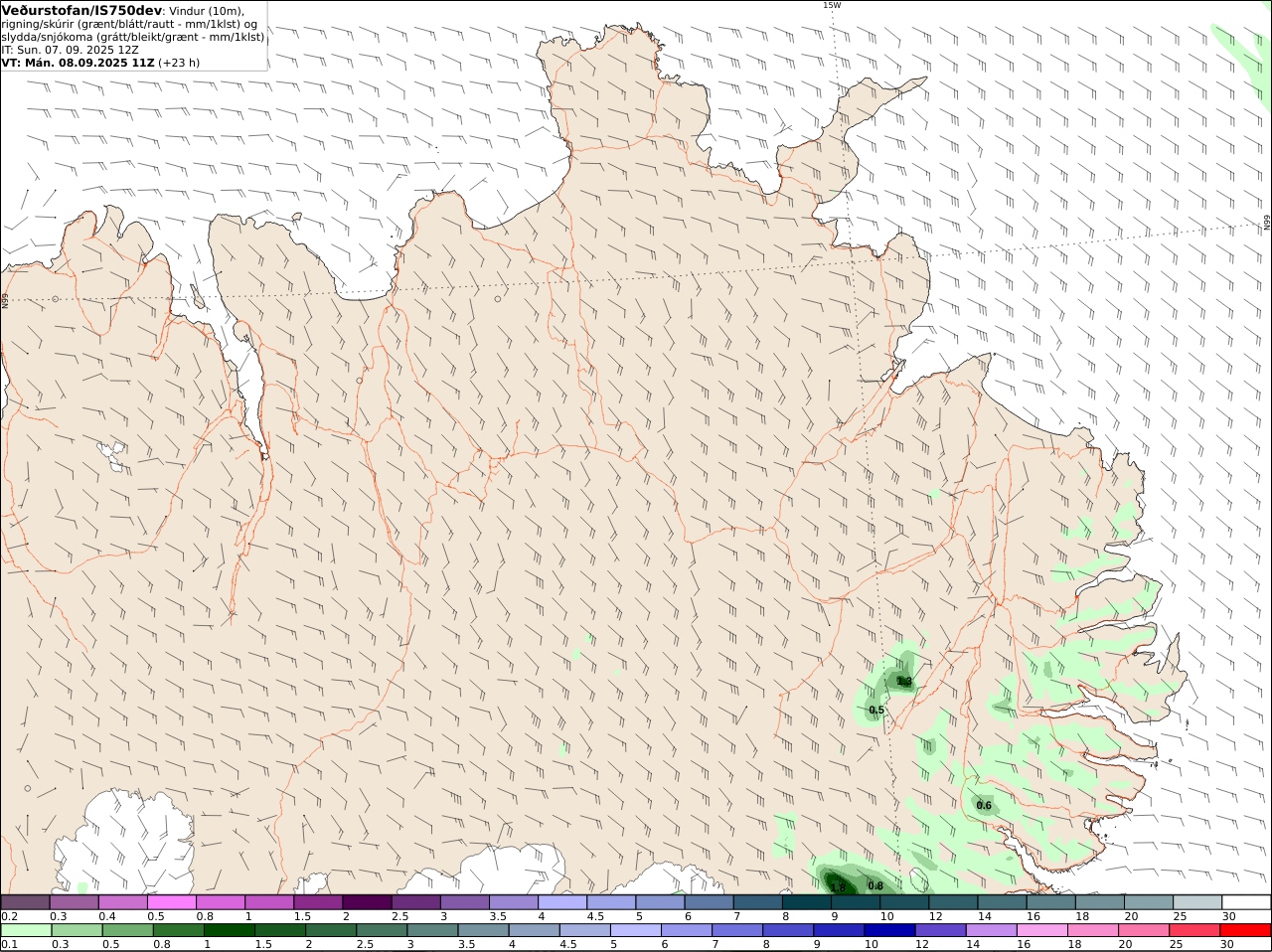The width and height of the screenshot is (1272, 952).
Task: Pick the lavender snow swatch above label 4
Action: pos(561,901)
